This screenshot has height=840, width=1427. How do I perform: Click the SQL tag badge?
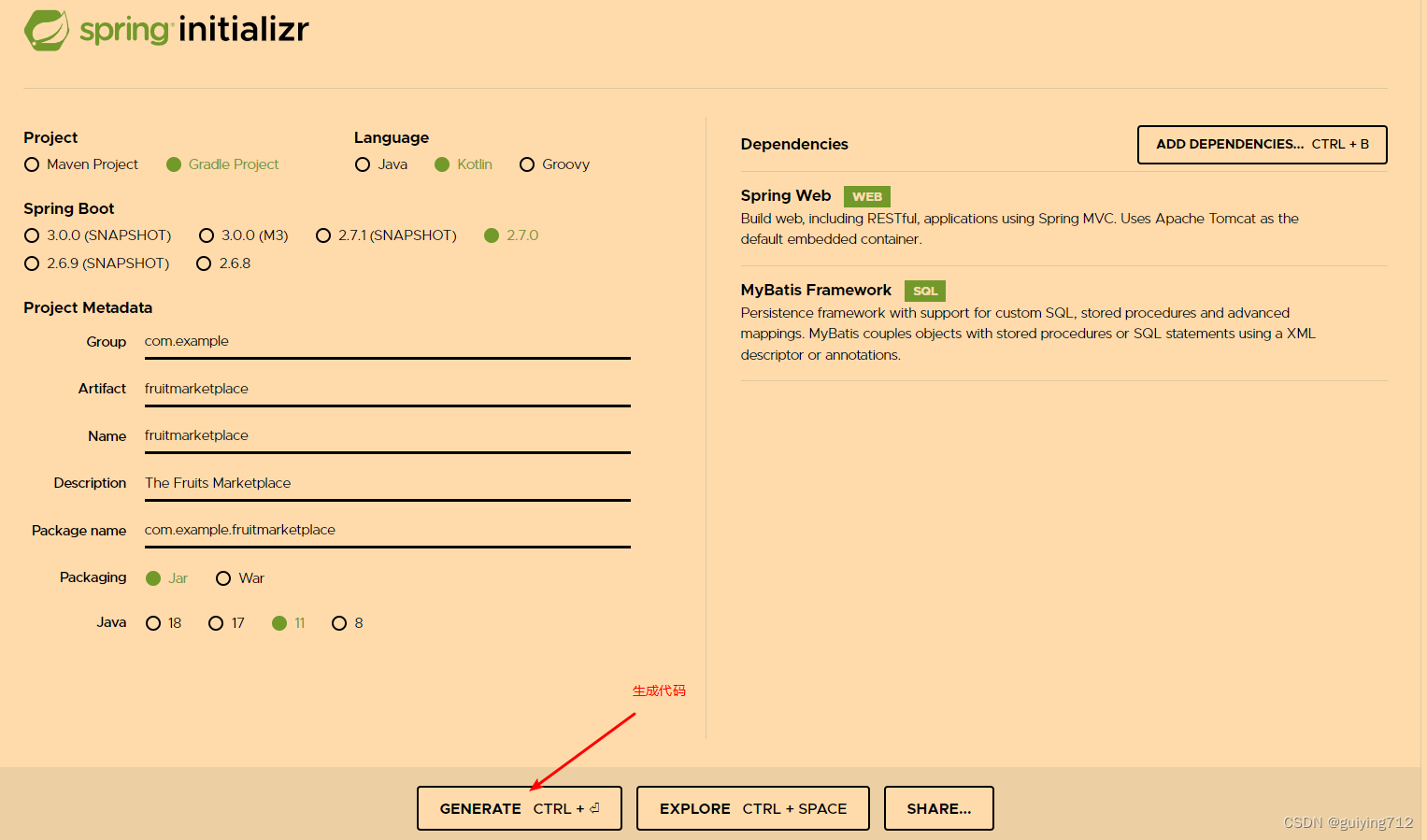coord(925,292)
